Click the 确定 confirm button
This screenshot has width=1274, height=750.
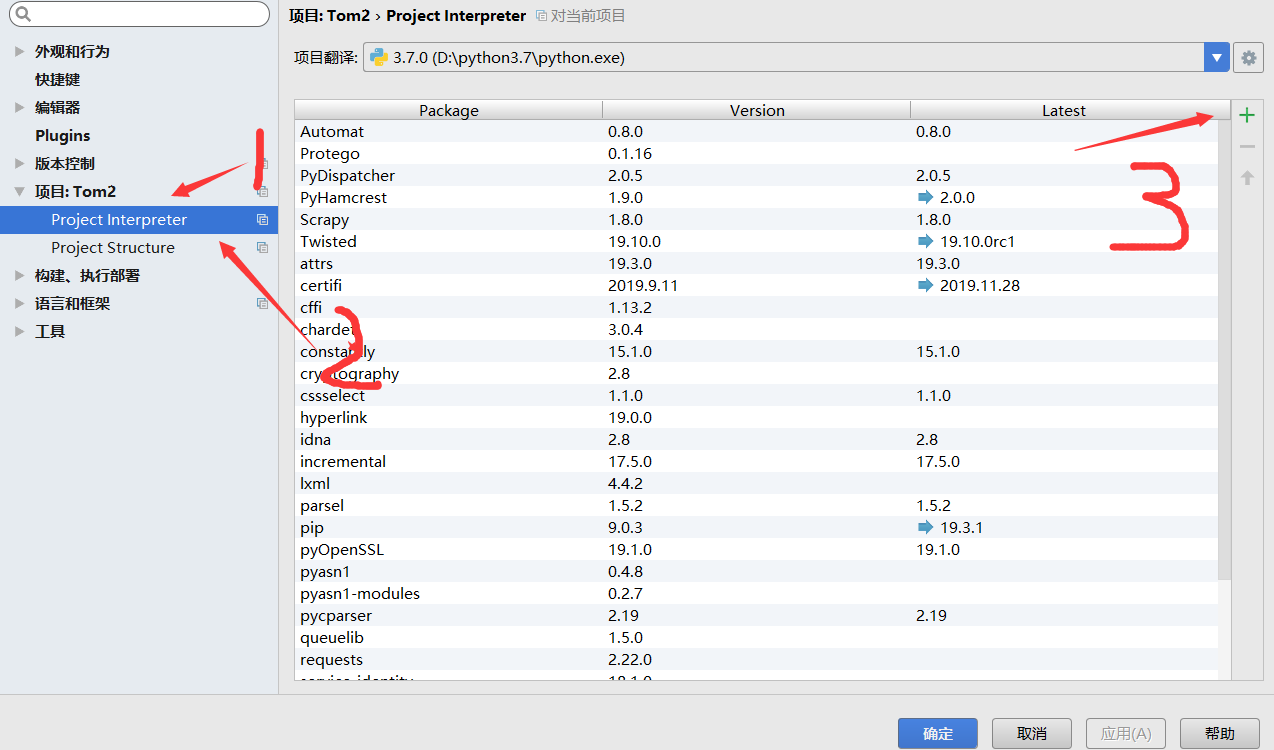click(x=938, y=733)
